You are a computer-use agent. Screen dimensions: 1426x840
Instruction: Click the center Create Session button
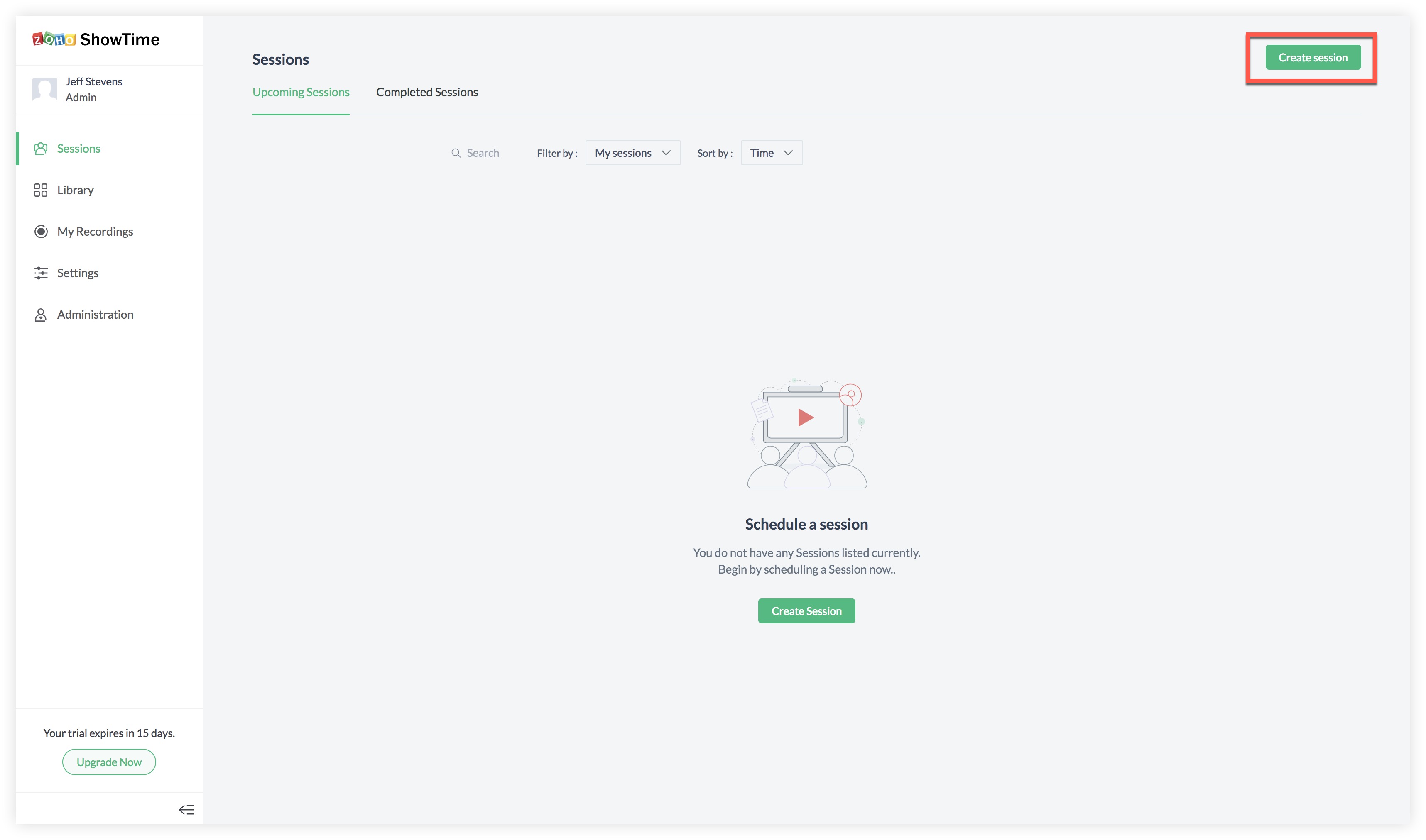coord(806,611)
